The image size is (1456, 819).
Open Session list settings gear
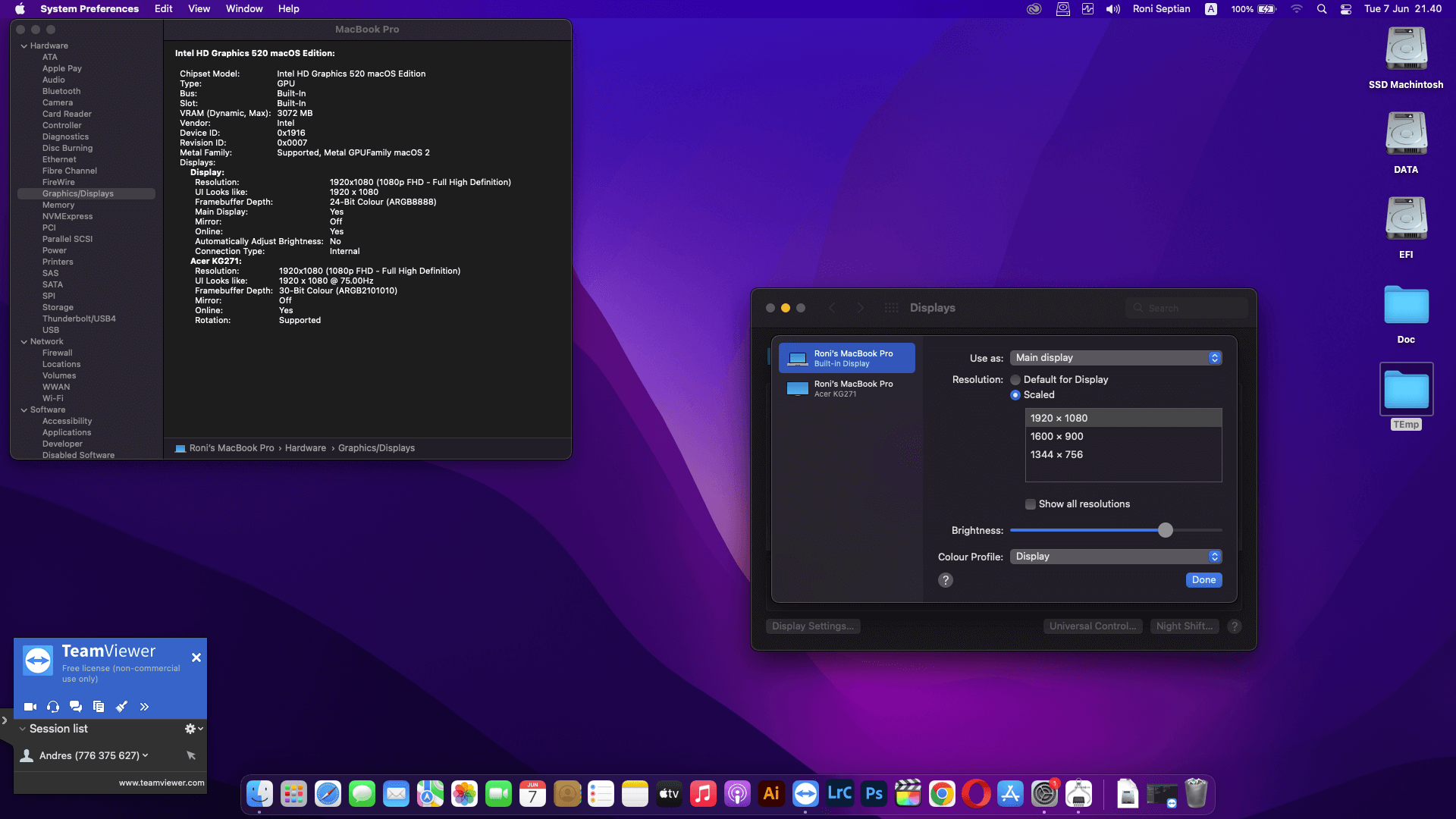[x=190, y=728]
